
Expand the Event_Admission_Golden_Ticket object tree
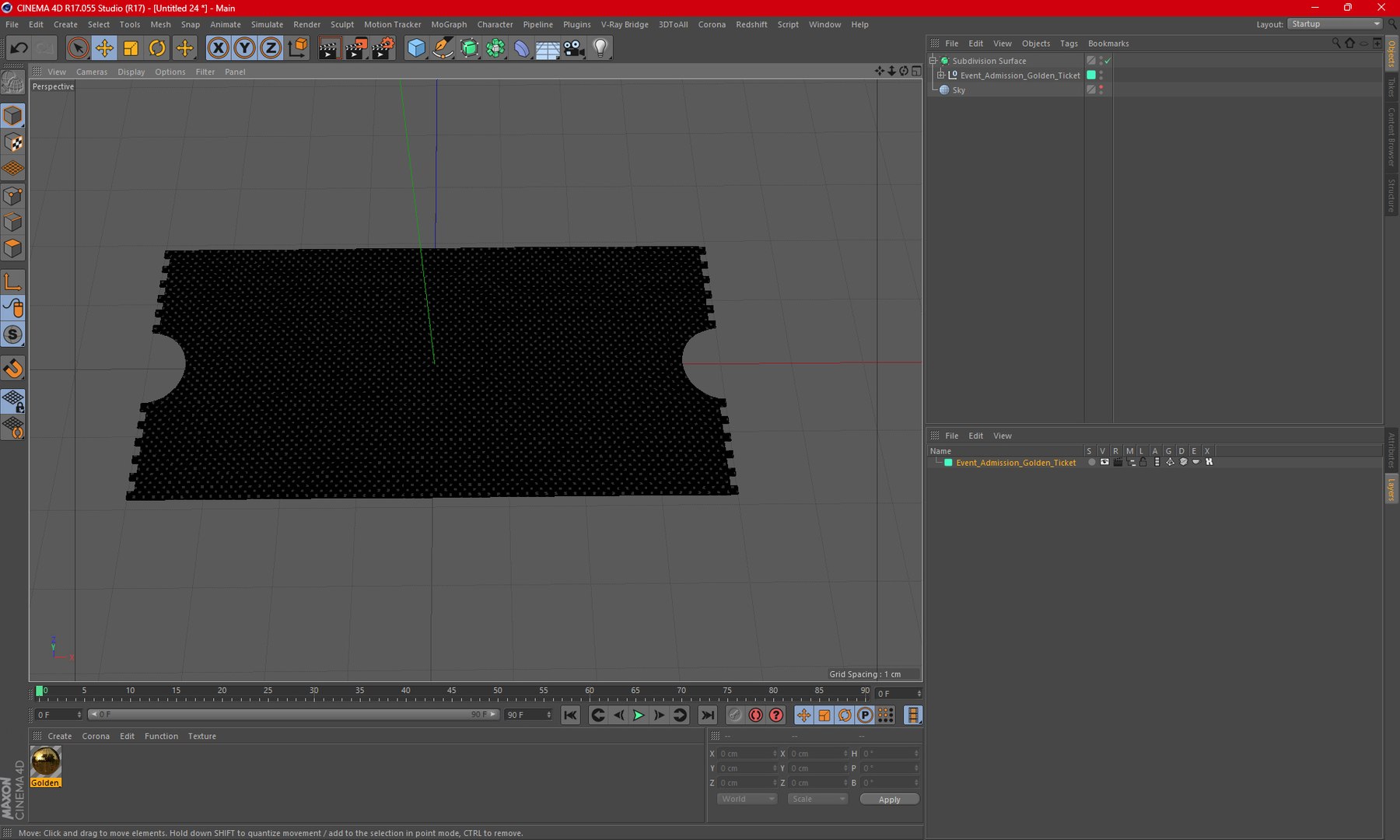click(x=941, y=75)
